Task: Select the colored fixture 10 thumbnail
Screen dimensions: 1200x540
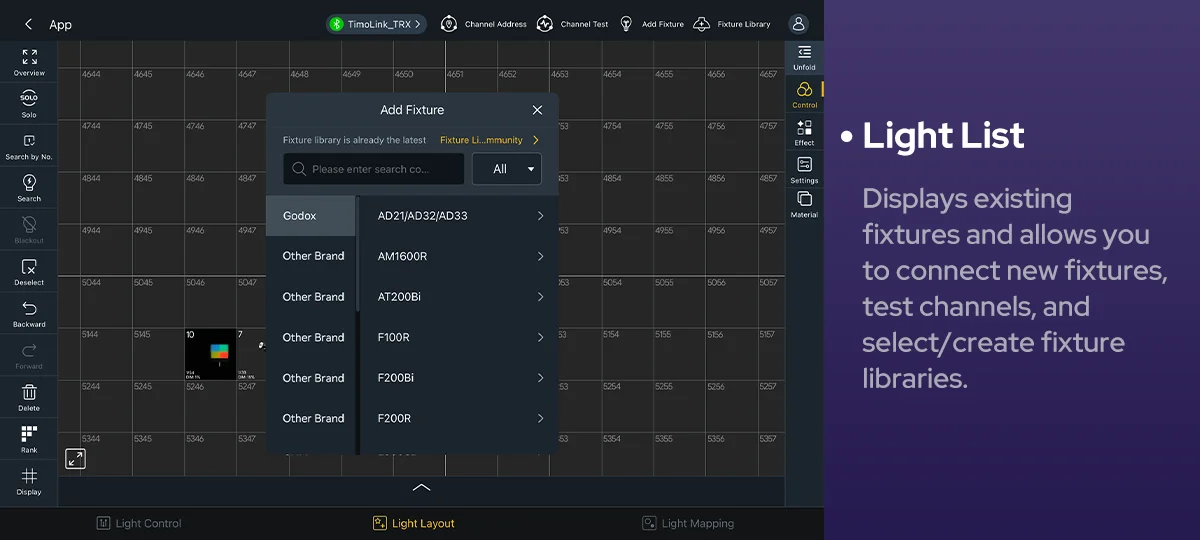Action: coord(210,354)
